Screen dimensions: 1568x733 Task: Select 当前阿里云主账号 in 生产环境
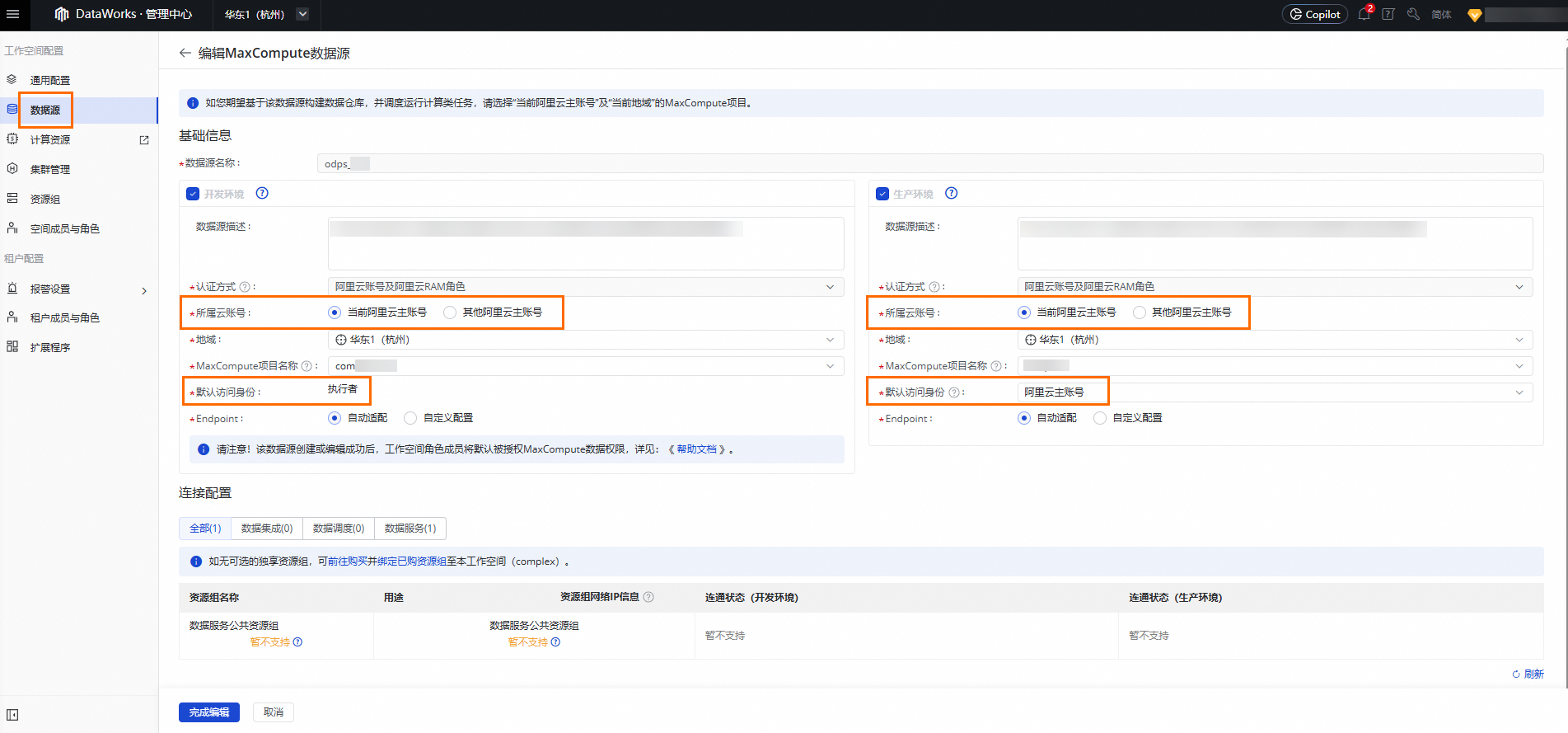[1023, 312]
